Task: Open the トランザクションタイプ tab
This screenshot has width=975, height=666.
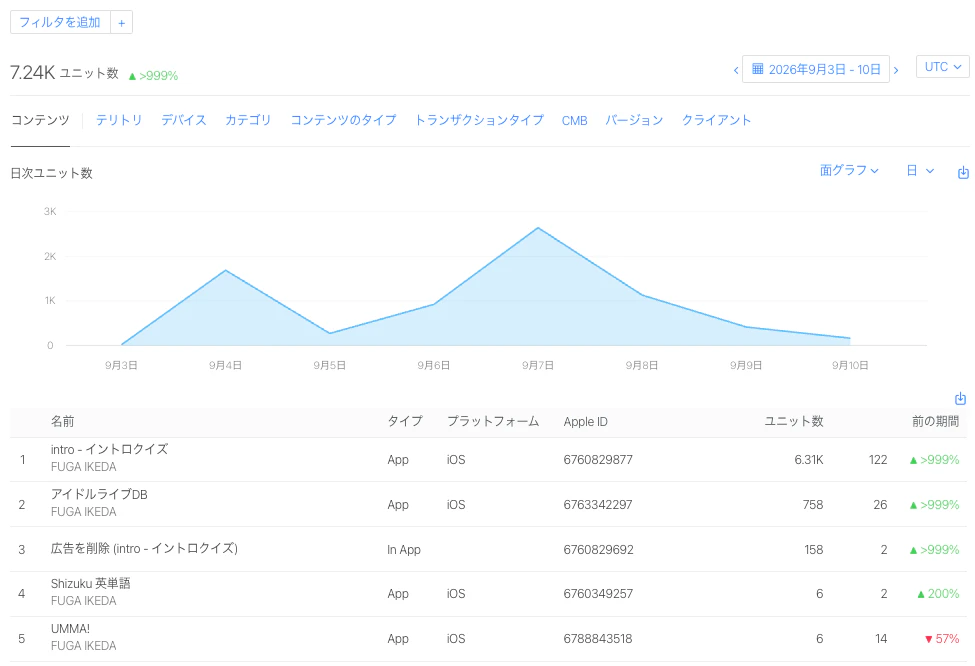Action: 479,120
